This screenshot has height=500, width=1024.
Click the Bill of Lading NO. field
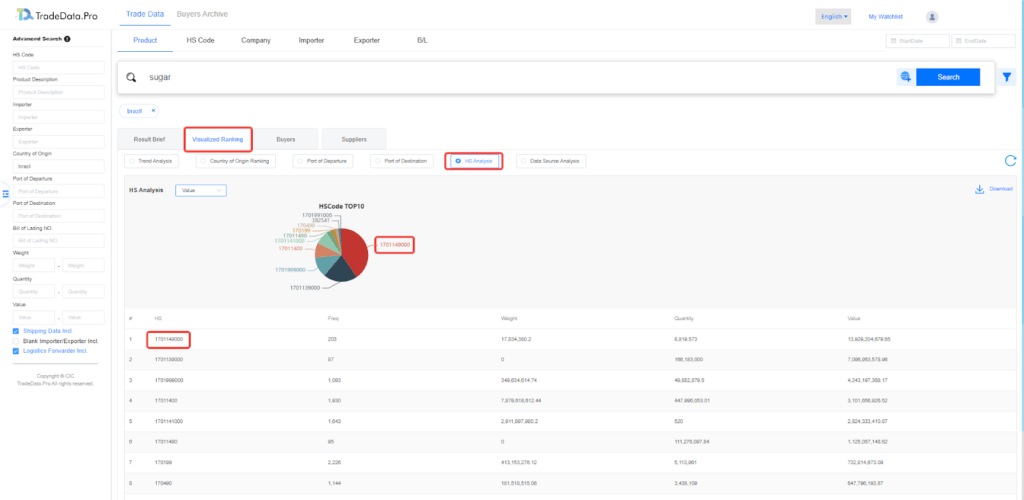(58, 241)
